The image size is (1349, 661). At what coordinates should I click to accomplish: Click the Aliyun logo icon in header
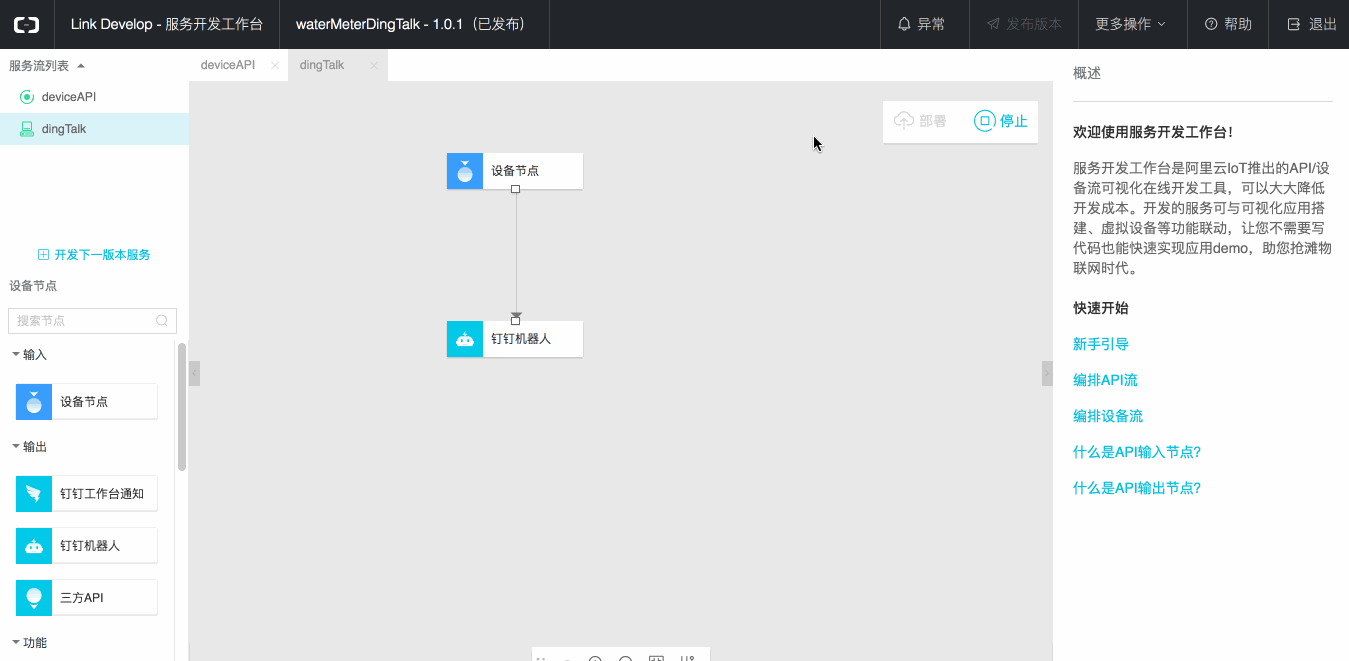click(x=25, y=24)
